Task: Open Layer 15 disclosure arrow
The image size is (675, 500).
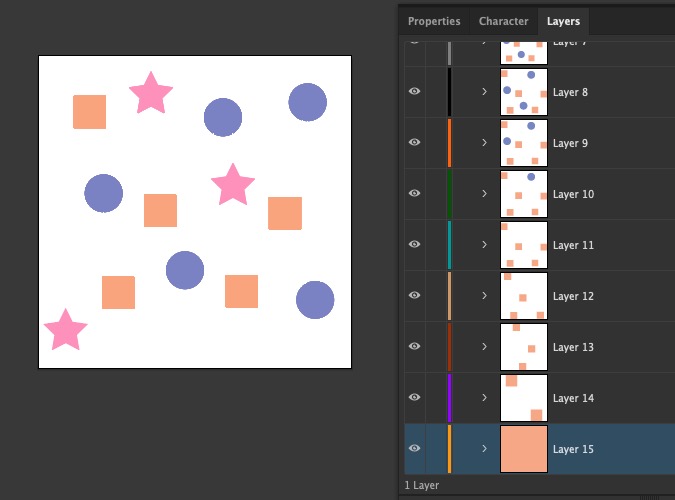Action: [x=484, y=449]
